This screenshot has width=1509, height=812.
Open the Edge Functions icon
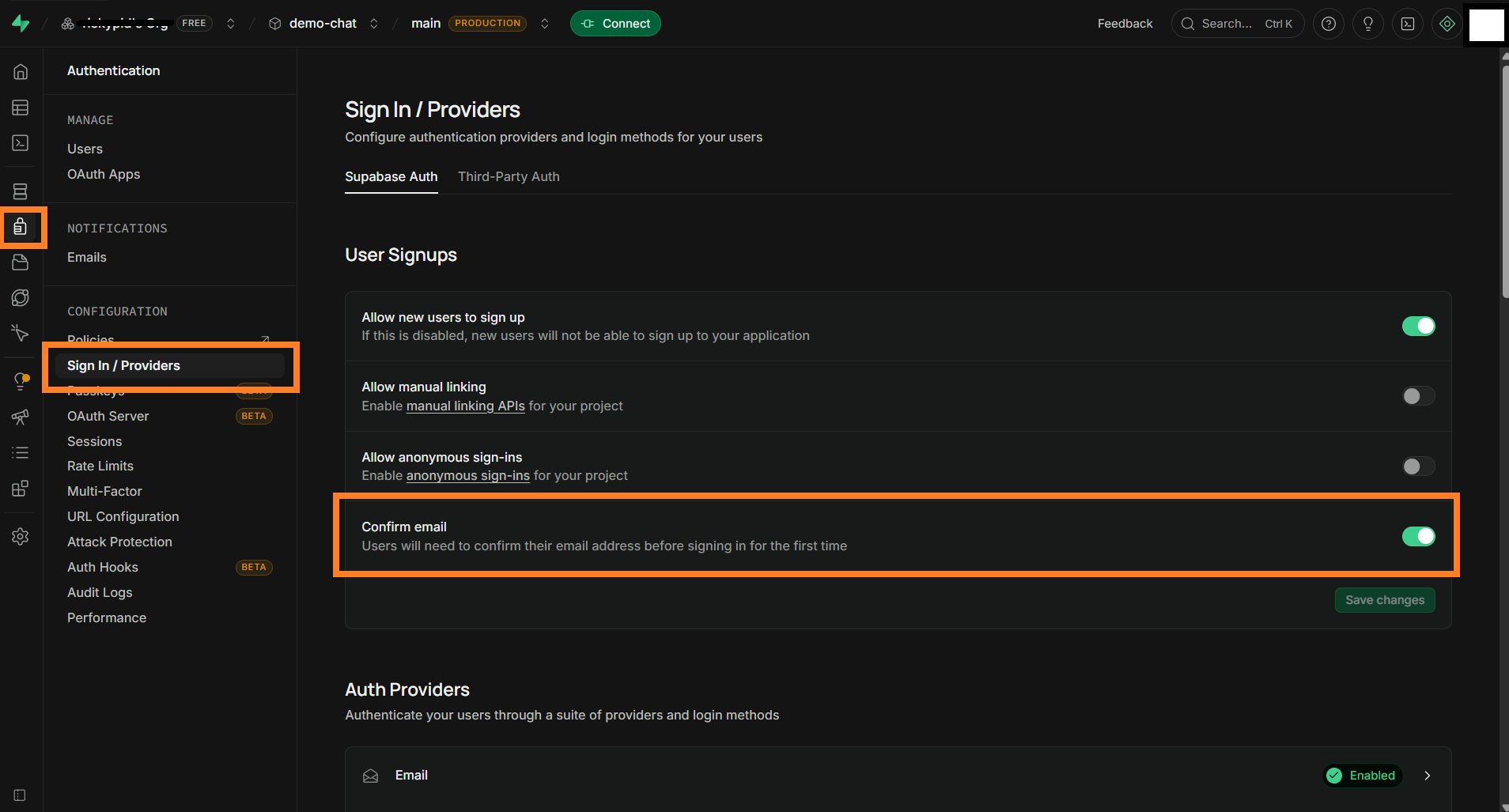pyautogui.click(x=21, y=298)
